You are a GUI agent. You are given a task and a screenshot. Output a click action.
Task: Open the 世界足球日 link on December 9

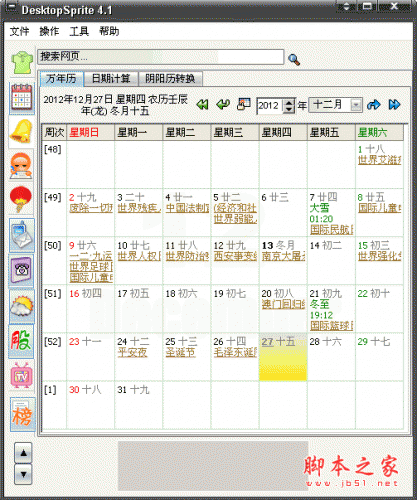click(x=91, y=267)
